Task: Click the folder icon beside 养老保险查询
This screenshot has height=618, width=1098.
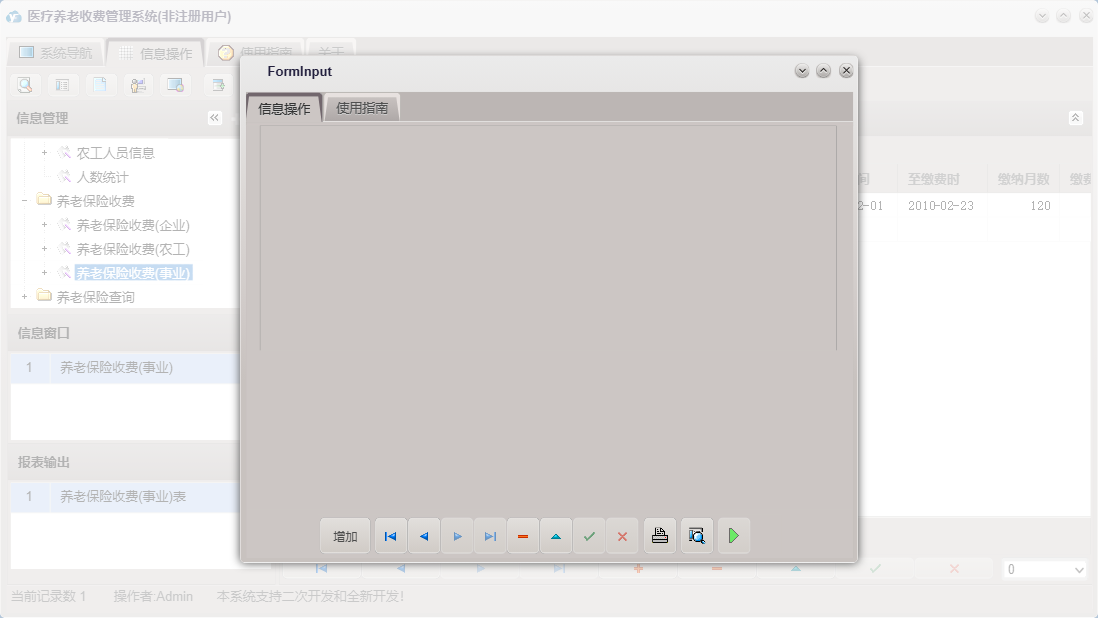Action: click(44, 296)
